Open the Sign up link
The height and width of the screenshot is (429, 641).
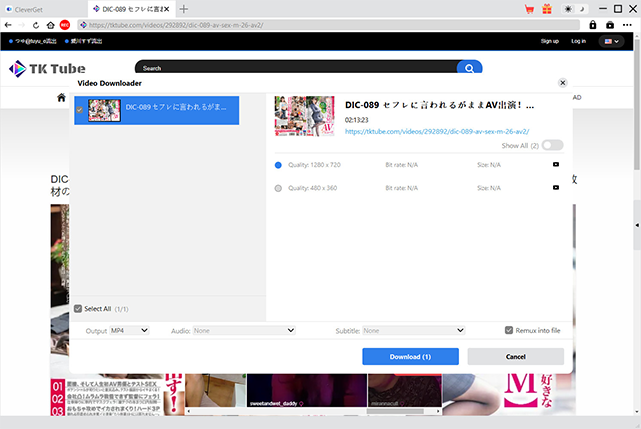coord(549,41)
